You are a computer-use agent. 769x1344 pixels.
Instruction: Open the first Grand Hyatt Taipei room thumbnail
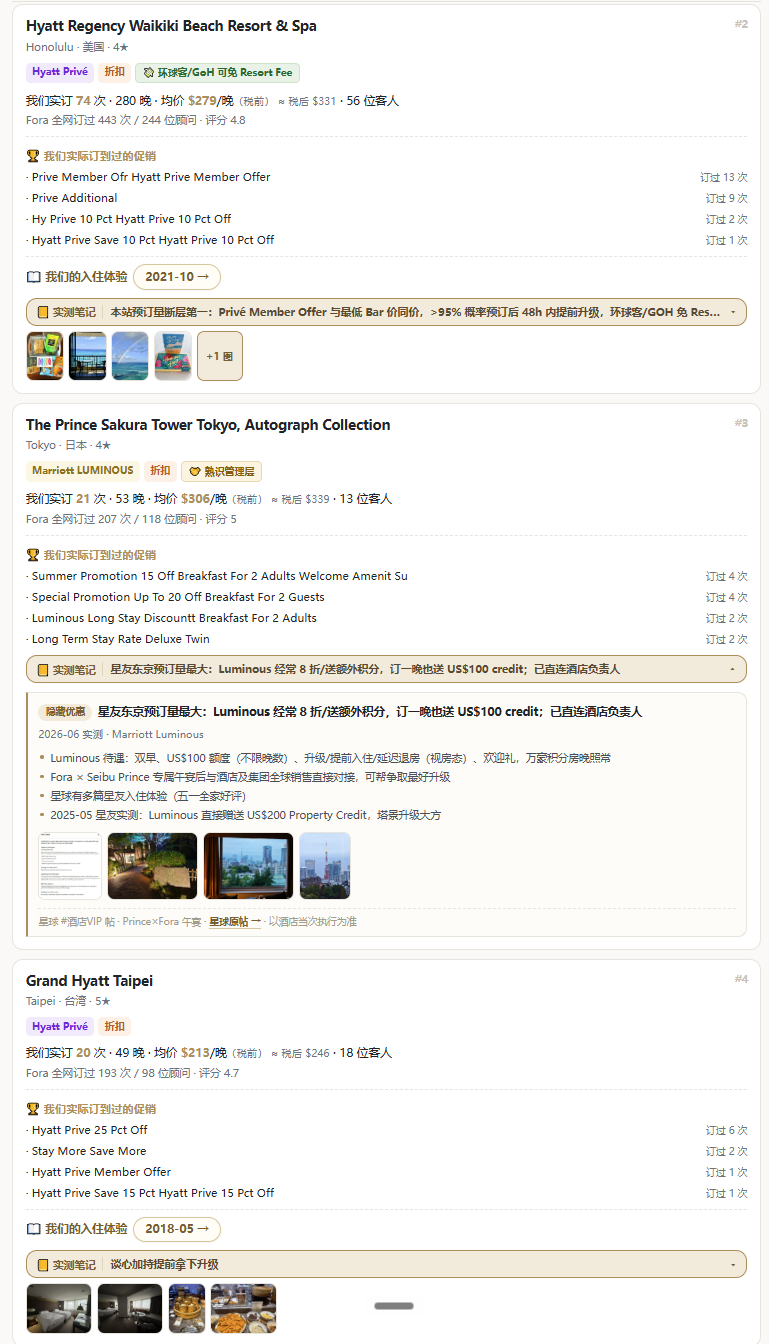pyautogui.click(x=59, y=1309)
